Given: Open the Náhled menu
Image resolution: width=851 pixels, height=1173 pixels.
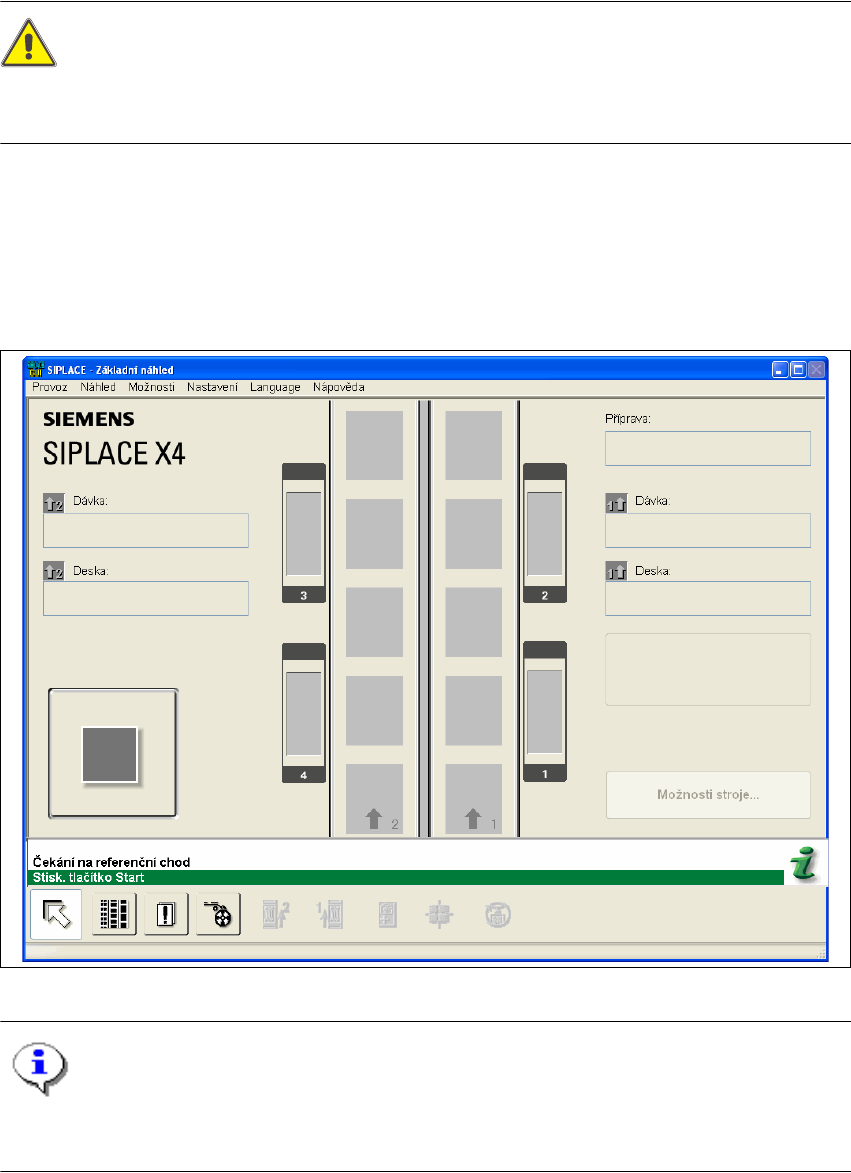Looking at the screenshot, I should [98, 387].
